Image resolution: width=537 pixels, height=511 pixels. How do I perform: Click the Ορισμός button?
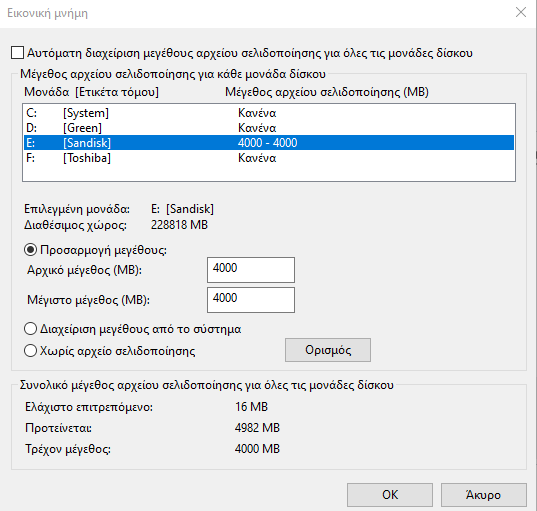tap(328, 350)
